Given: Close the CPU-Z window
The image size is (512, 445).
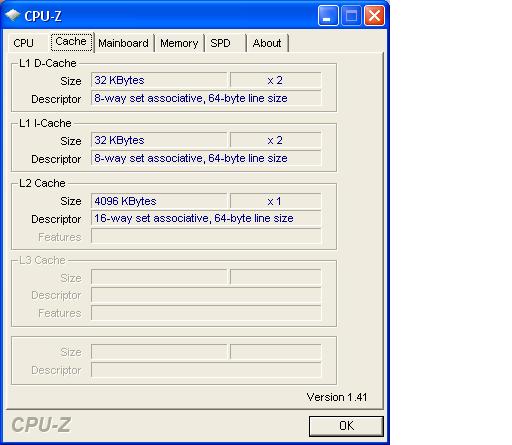Looking at the screenshot, I should click(374, 15).
